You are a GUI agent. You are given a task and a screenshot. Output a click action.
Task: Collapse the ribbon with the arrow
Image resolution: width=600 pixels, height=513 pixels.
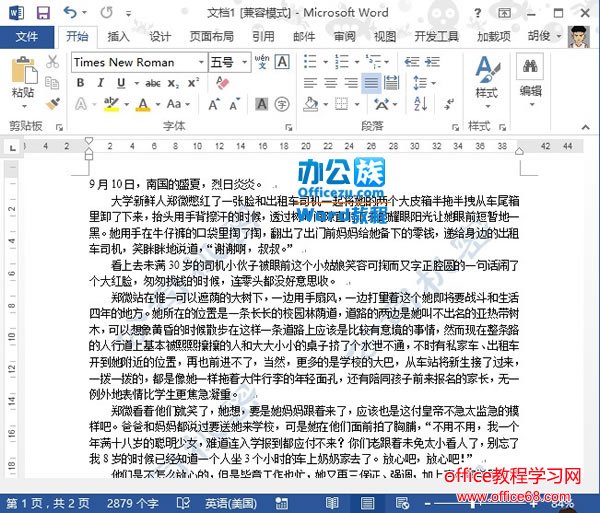coord(585,127)
